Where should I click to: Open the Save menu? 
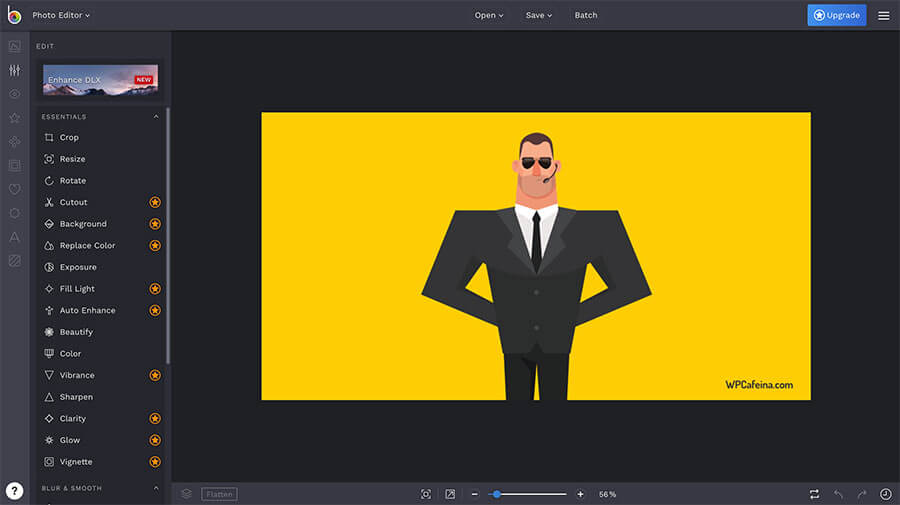[x=539, y=15]
